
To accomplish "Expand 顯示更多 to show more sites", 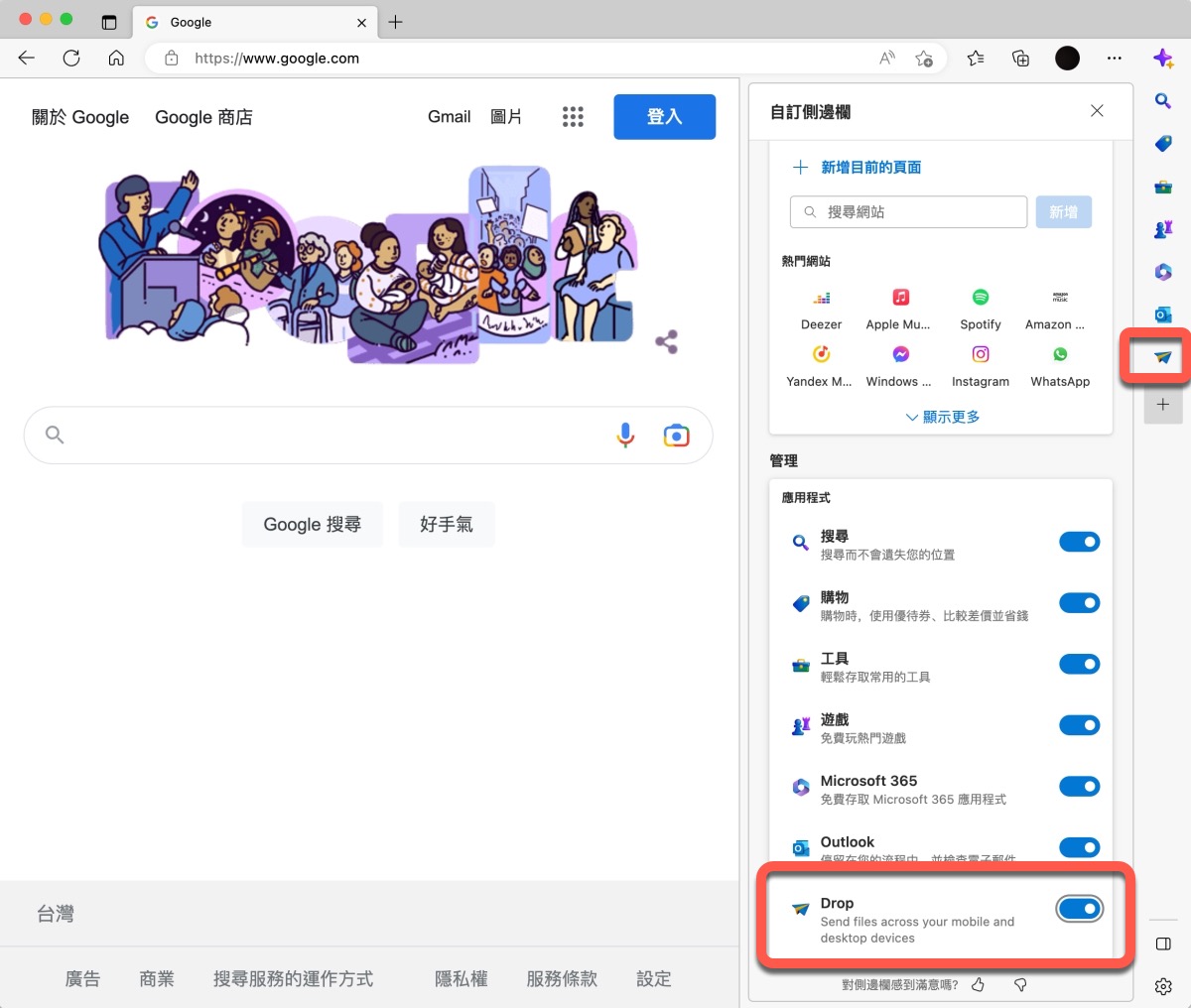I will point(942,417).
